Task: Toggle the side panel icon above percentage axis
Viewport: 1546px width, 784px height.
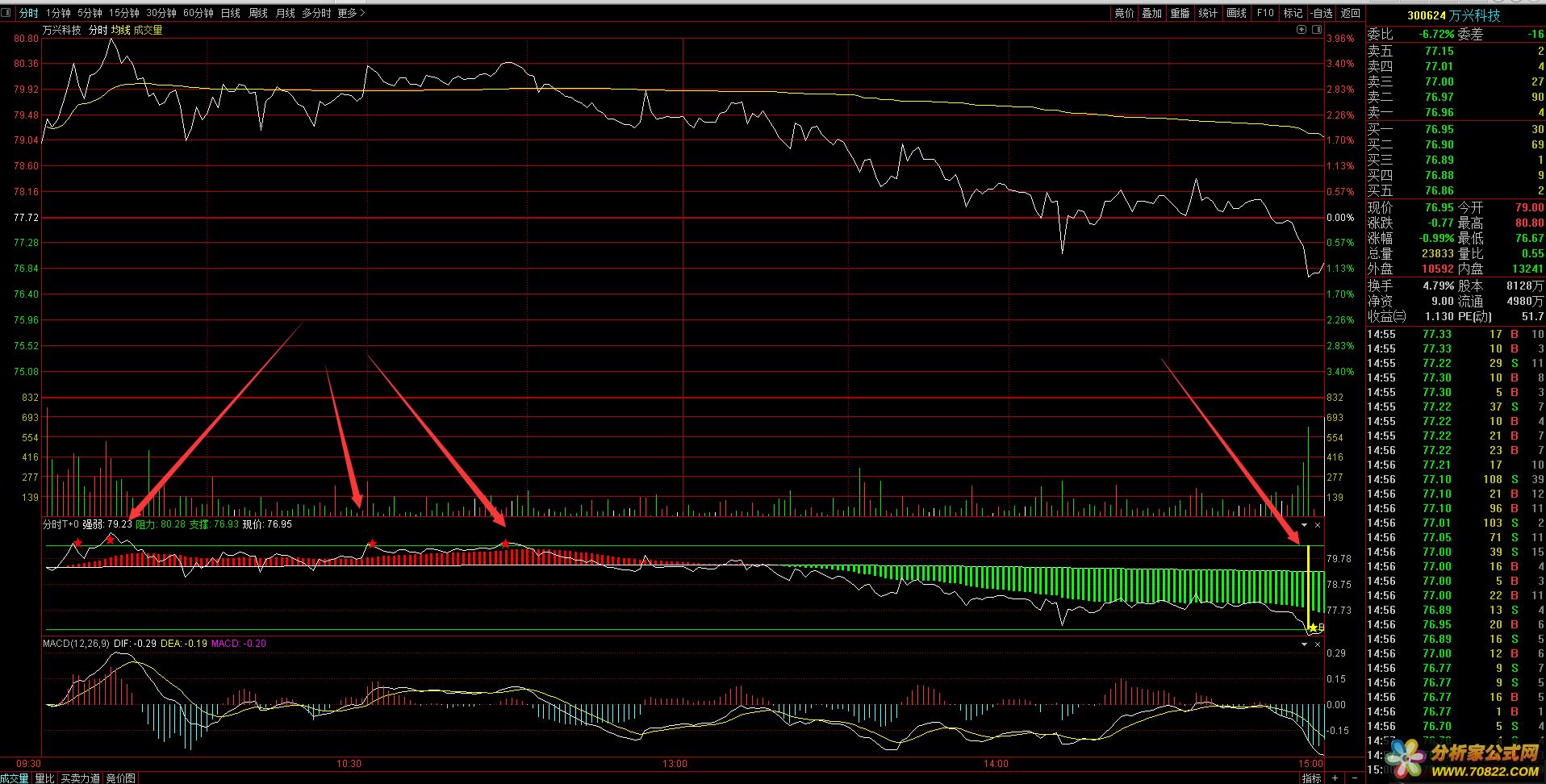Action: point(1317,30)
